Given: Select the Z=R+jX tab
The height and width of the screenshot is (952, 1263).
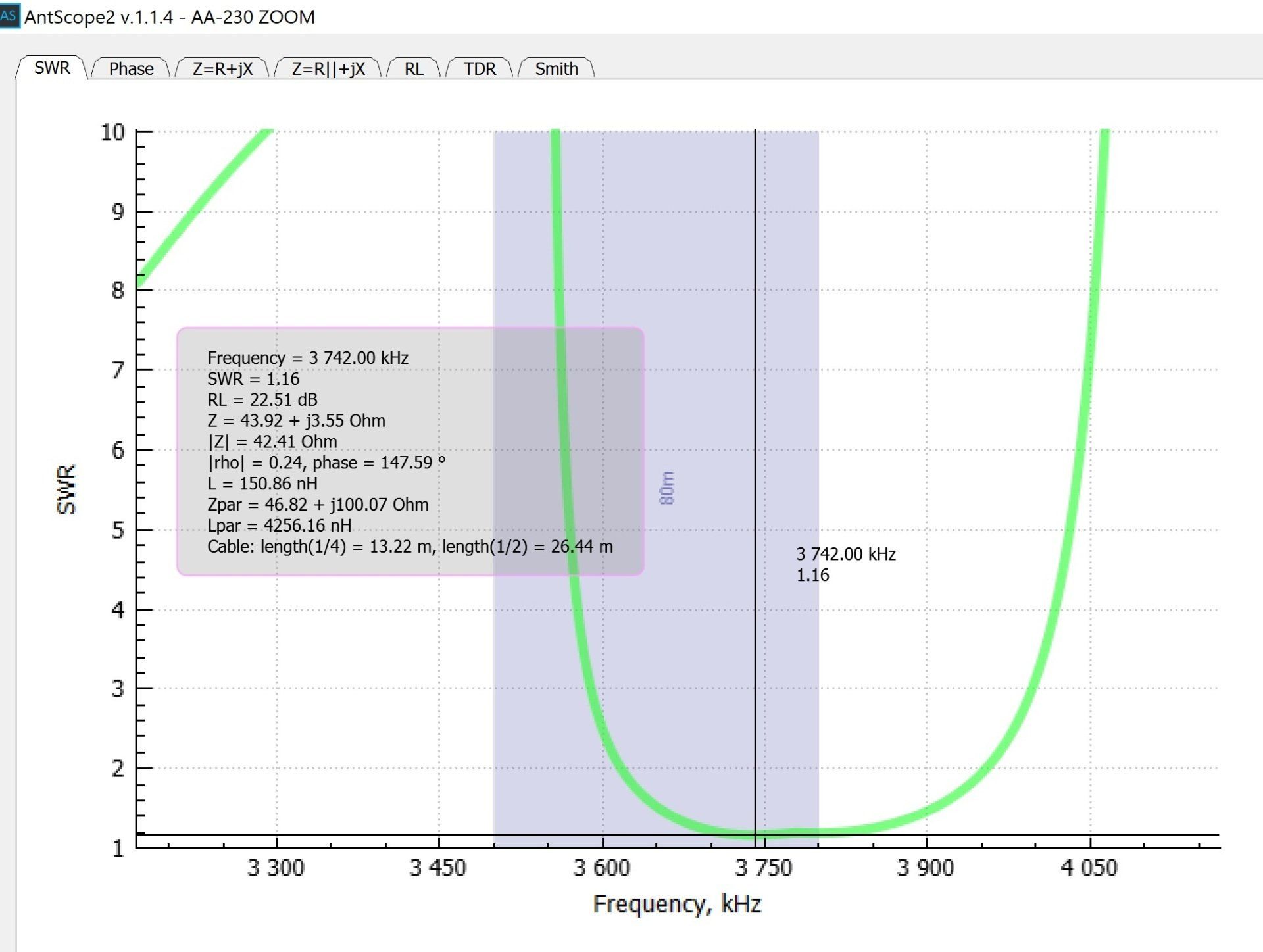Looking at the screenshot, I should [222, 68].
